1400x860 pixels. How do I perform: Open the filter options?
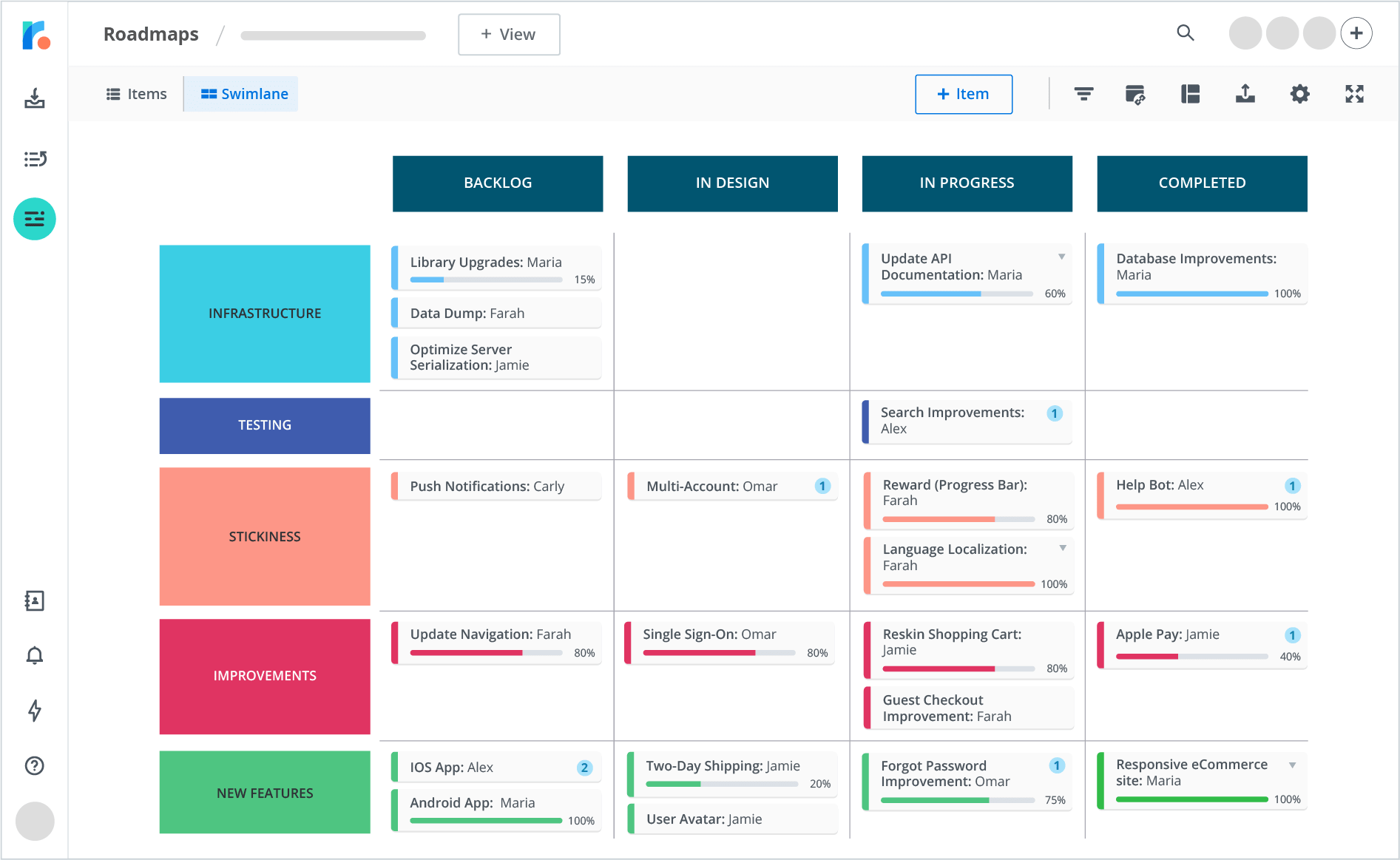tap(1083, 94)
